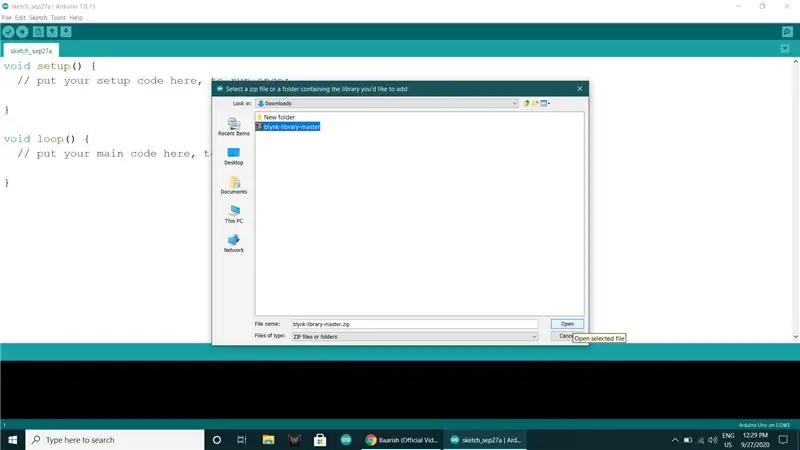This screenshot has height=450, width=800.
Task: Click the Save sketch toolbar icon
Action: (x=66, y=32)
